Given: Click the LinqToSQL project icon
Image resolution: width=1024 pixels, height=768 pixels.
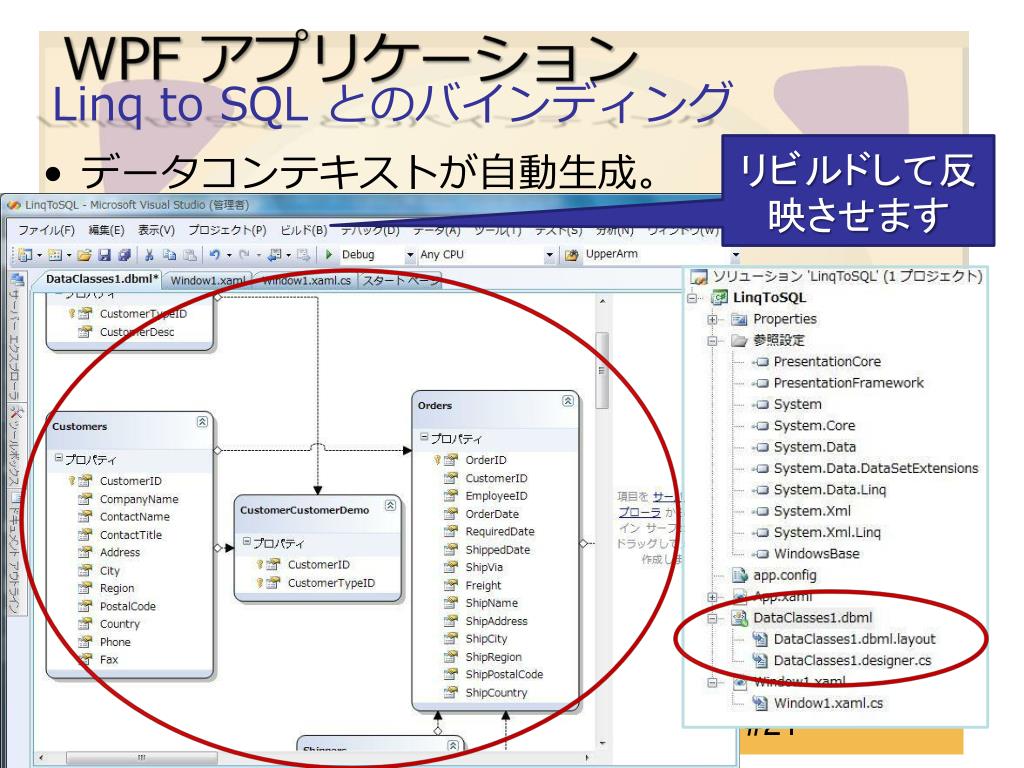Looking at the screenshot, I should [x=720, y=298].
